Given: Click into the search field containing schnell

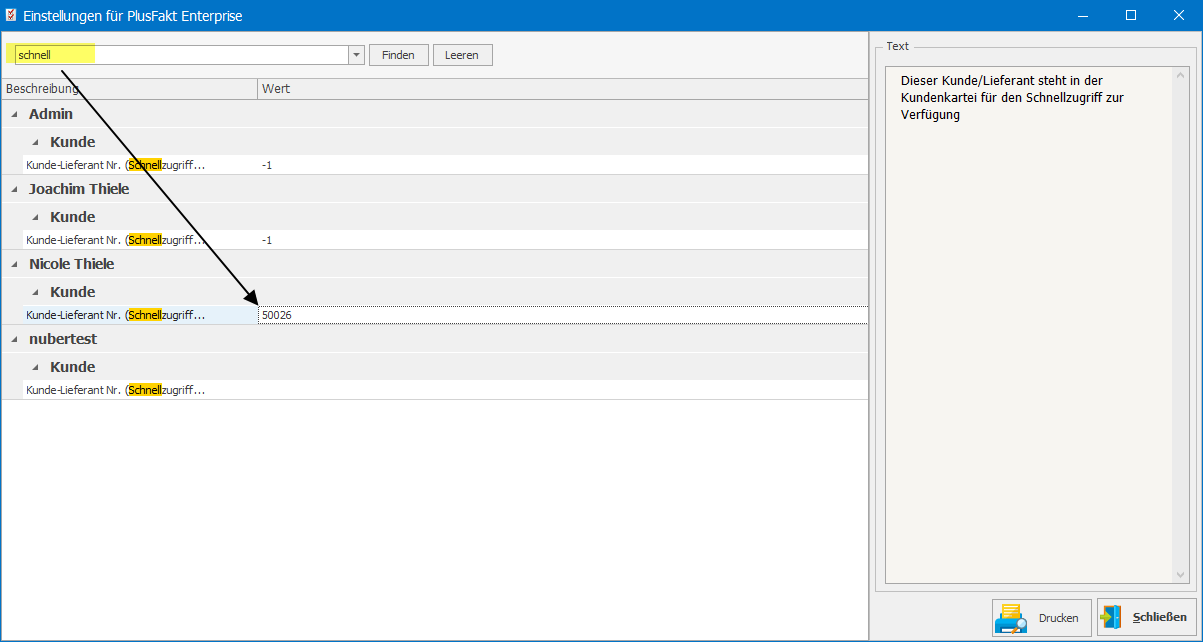Looking at the screenshot, I should point(180,55).
